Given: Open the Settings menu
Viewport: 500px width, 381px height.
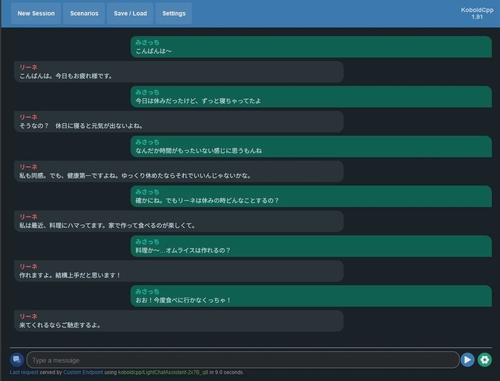Looking at the screenshot, I should point(174,13).
